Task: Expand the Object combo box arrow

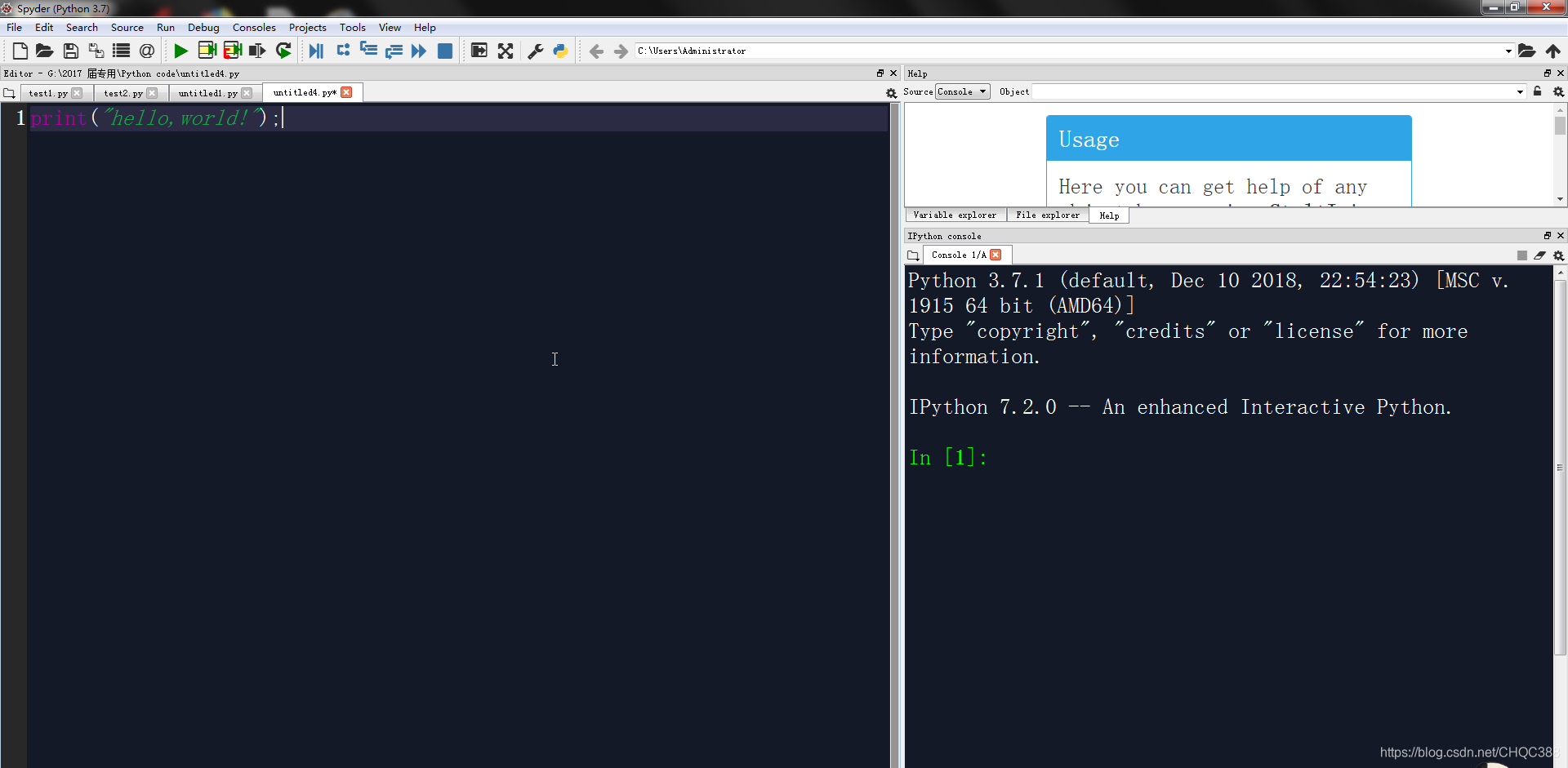Action: (1520, 91)
